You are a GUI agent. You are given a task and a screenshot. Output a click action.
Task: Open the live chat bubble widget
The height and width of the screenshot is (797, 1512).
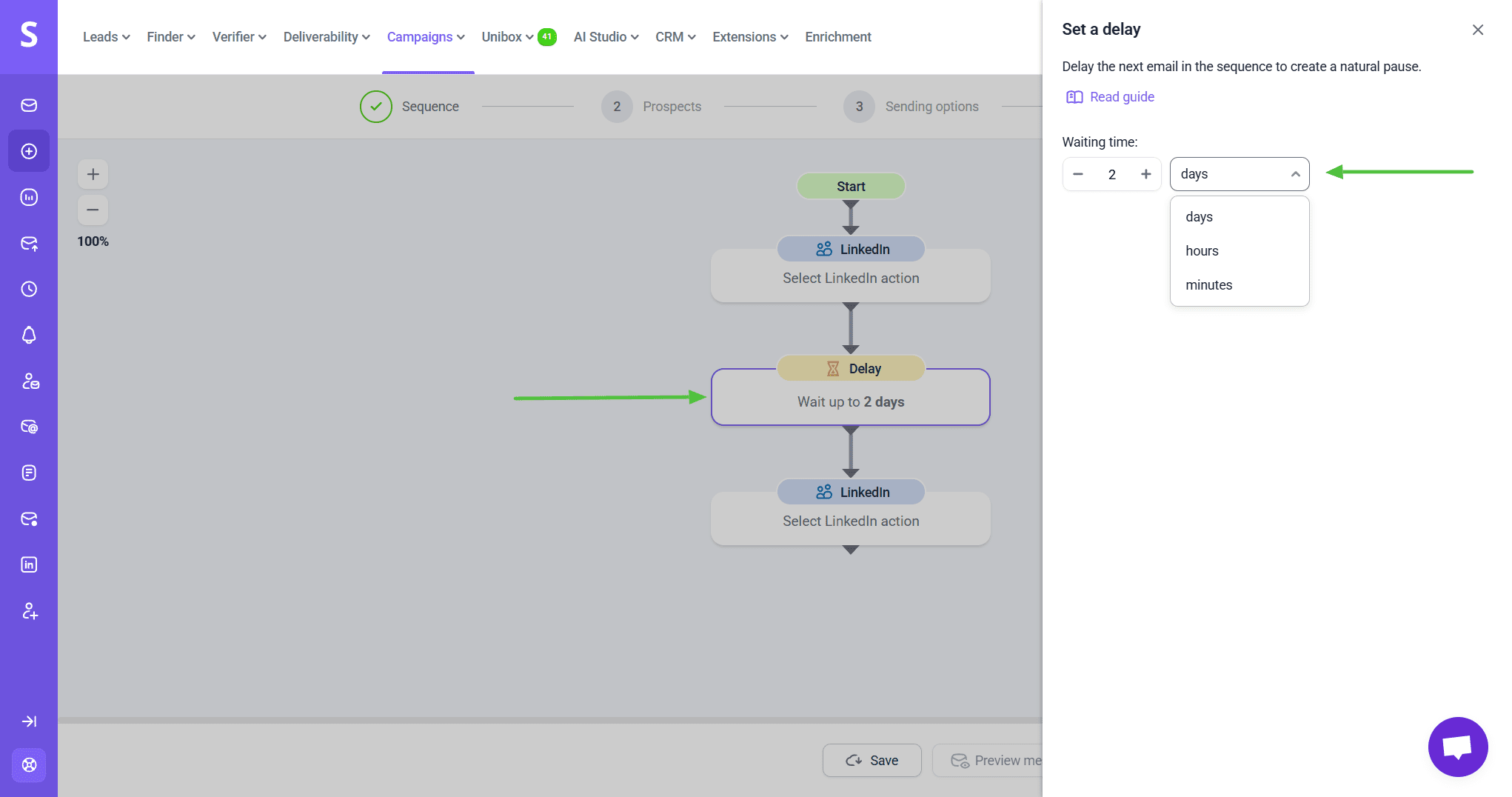tap(1457, 747)
